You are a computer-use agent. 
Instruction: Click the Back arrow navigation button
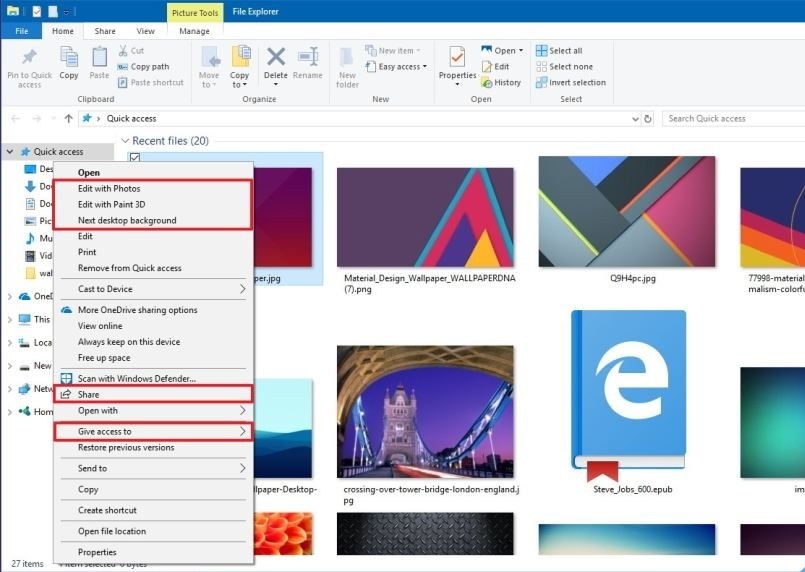pyautogui.click(x=15, y=119)
